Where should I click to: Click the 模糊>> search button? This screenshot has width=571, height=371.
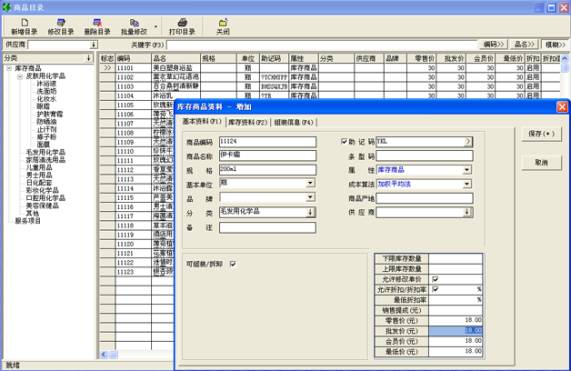(555, 44)
